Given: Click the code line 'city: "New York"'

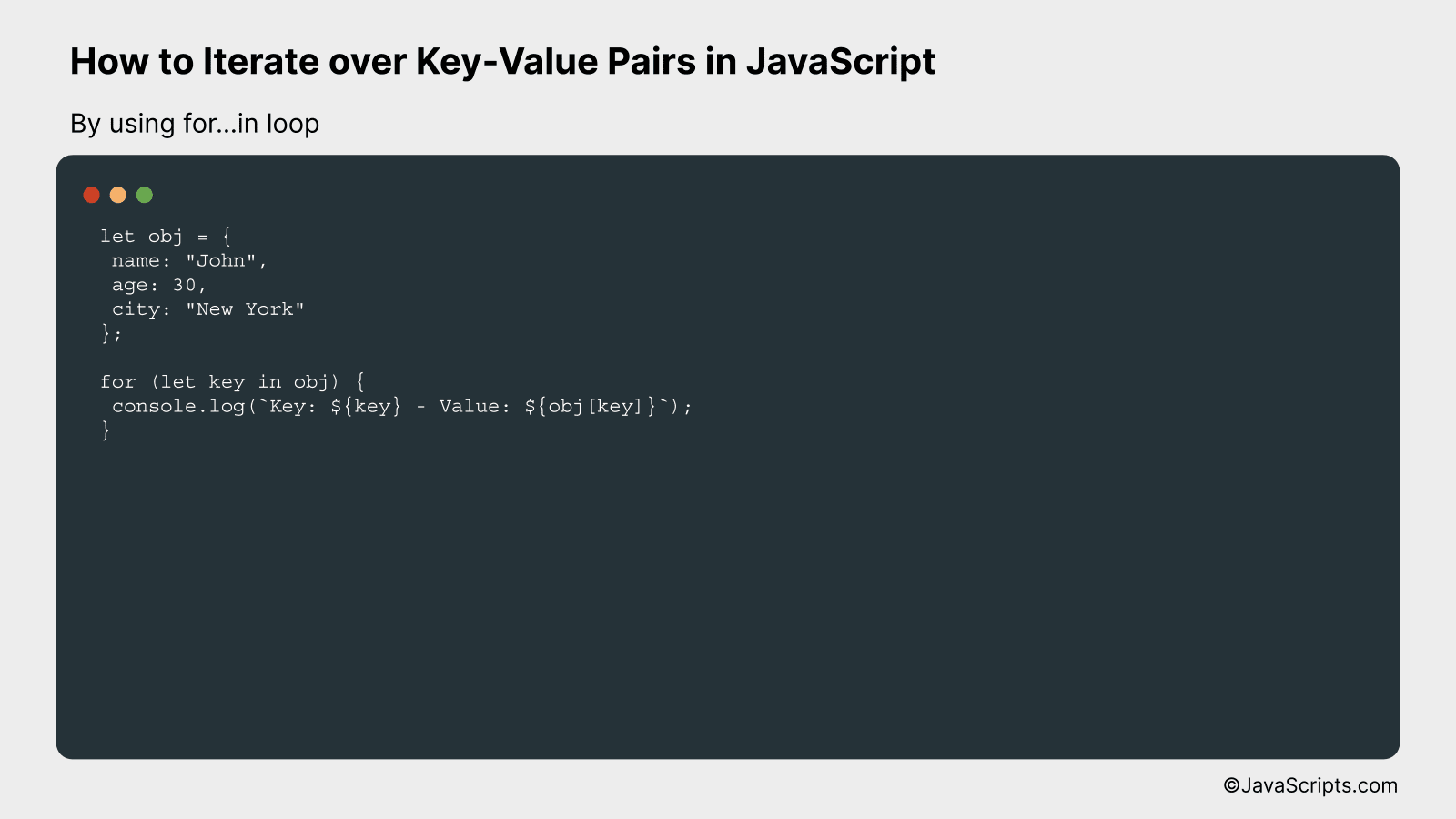Looking at the screenshot, I should [x=207, y=309].
